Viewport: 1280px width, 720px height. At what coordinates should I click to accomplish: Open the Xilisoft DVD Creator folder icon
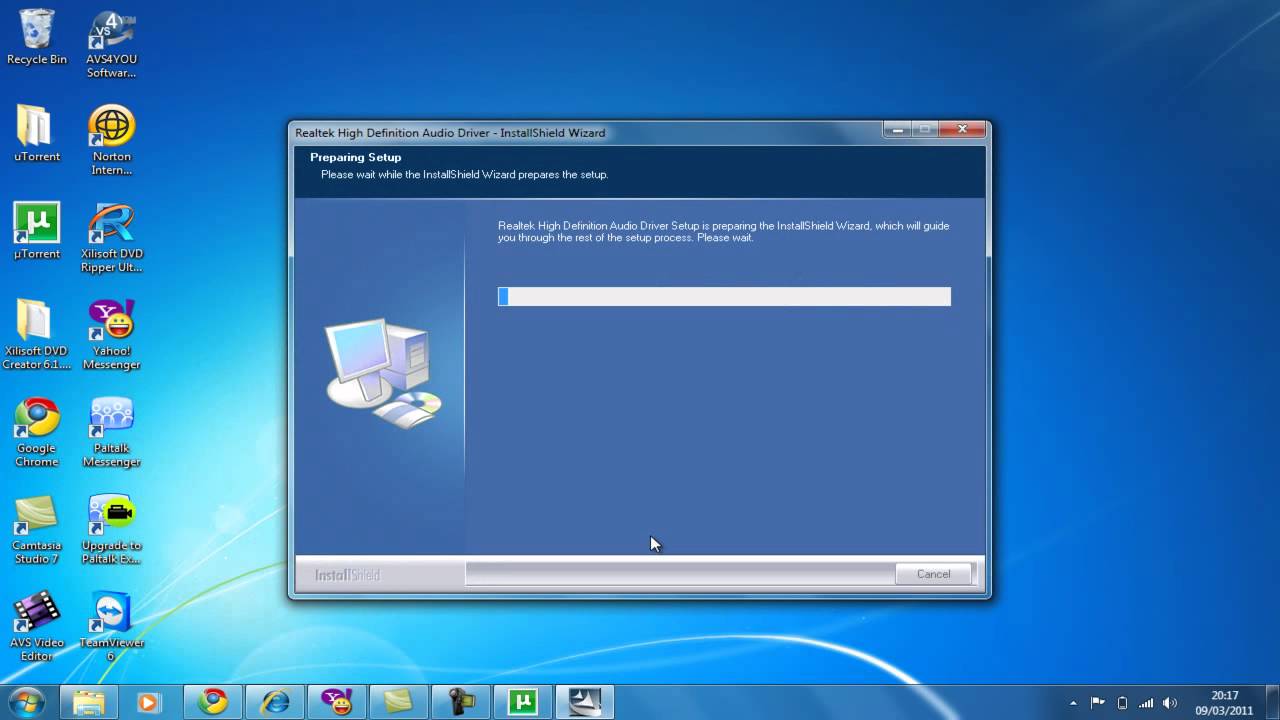coord(37,335)
